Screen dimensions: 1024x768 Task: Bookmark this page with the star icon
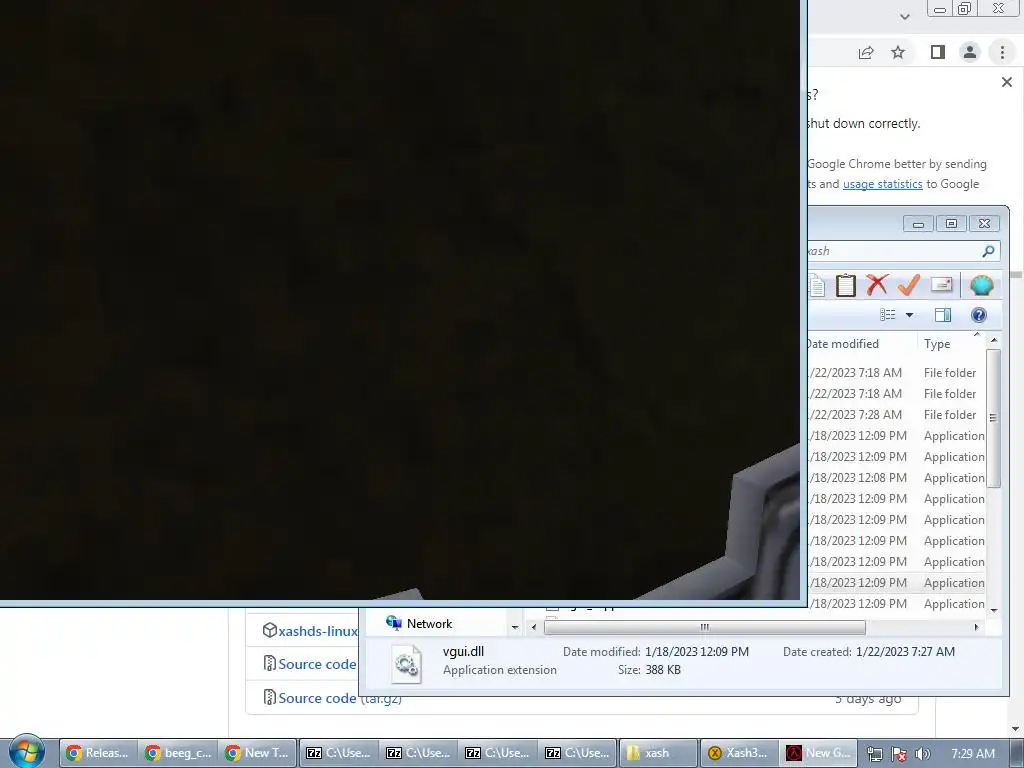(899, 52)
